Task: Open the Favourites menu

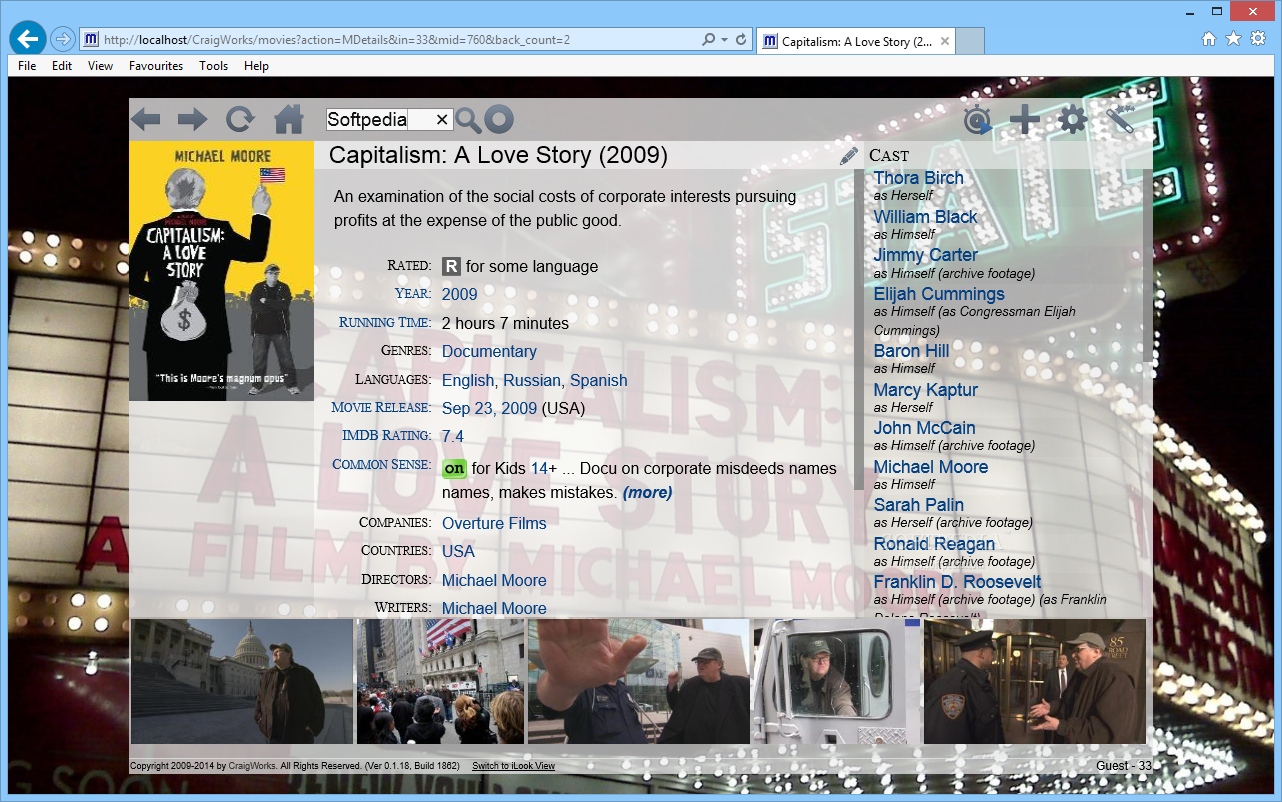Action: tap(156, 66)
